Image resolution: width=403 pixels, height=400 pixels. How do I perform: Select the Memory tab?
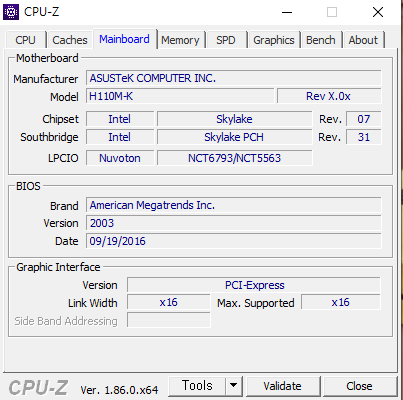180,40
